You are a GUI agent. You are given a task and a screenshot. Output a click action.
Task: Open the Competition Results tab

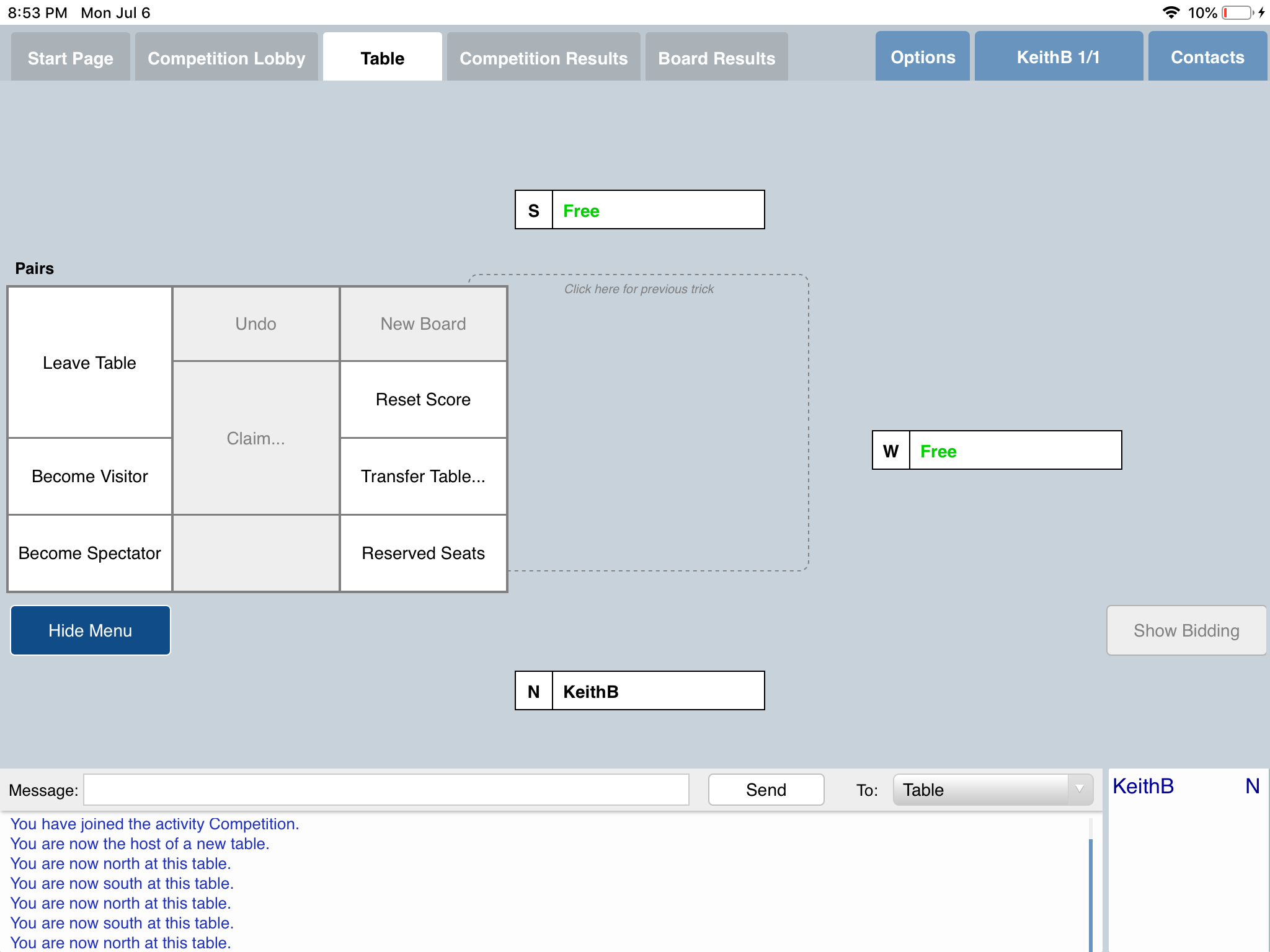(543, 58)
